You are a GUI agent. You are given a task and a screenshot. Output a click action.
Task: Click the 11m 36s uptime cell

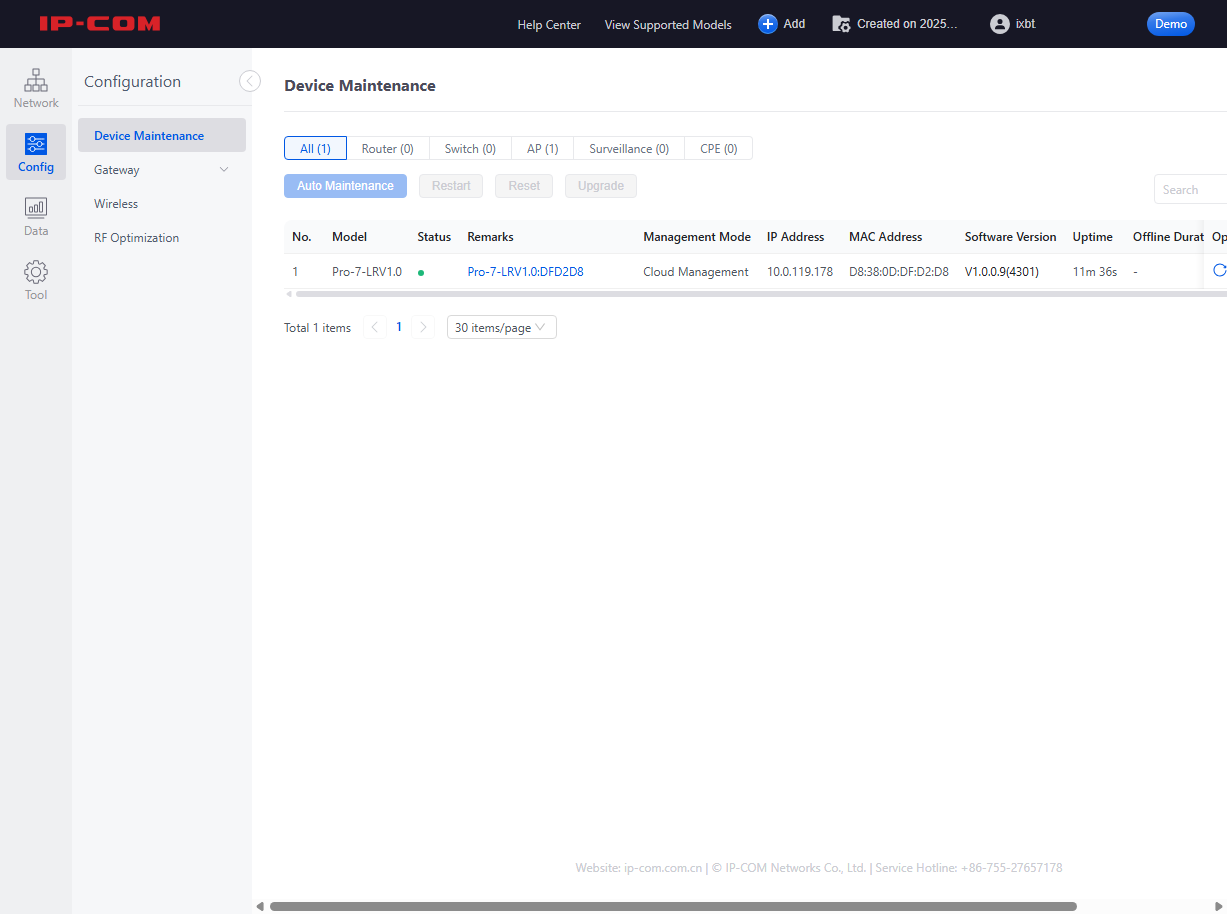click(1095, 272)
